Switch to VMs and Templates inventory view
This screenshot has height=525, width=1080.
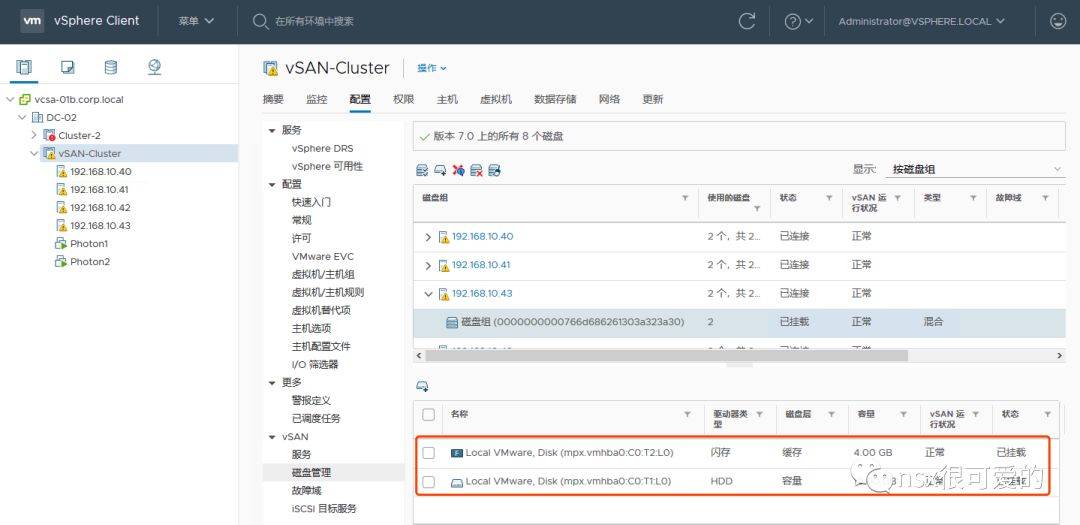[67, 67]
